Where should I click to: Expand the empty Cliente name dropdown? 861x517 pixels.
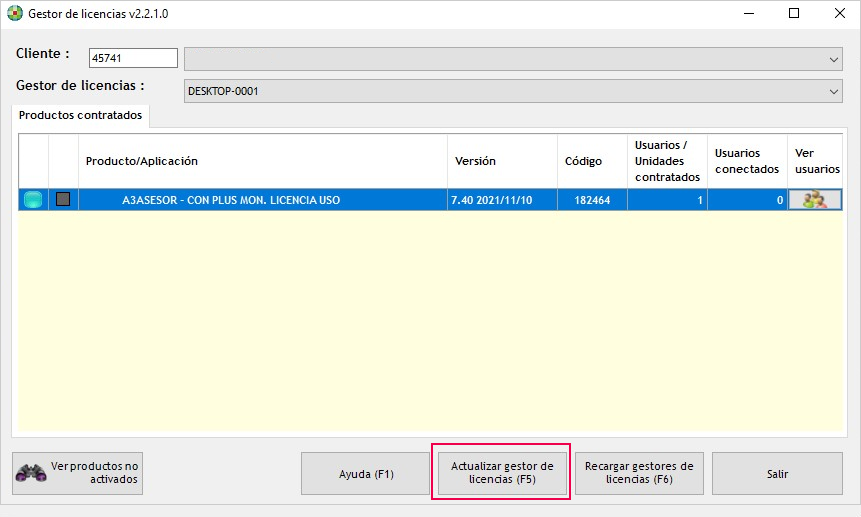coord(834,59)
